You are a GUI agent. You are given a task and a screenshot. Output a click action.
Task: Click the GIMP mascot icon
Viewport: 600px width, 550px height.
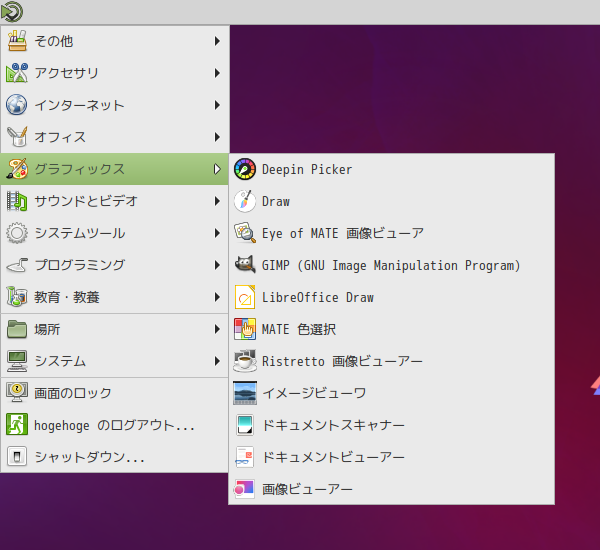tap(245, 265)
